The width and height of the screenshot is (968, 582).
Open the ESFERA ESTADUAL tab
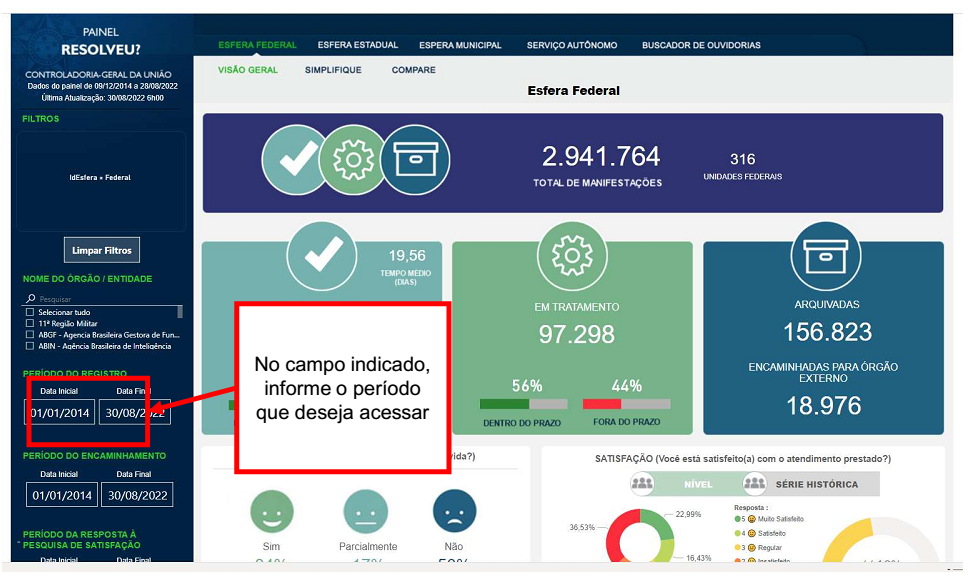[x=358, y=45]
